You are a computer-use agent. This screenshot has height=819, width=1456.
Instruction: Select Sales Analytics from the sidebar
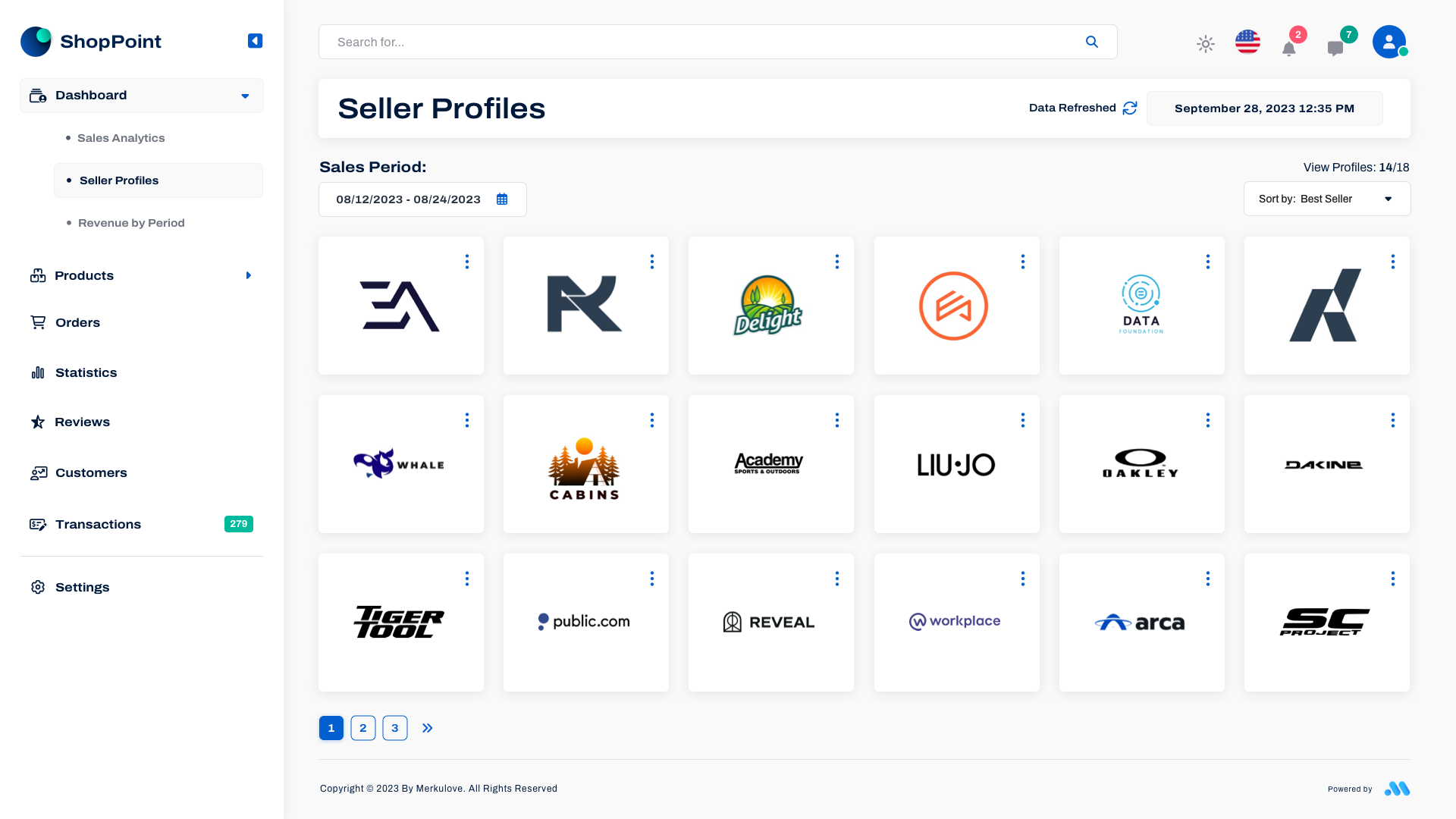click(x=121, y=137)
